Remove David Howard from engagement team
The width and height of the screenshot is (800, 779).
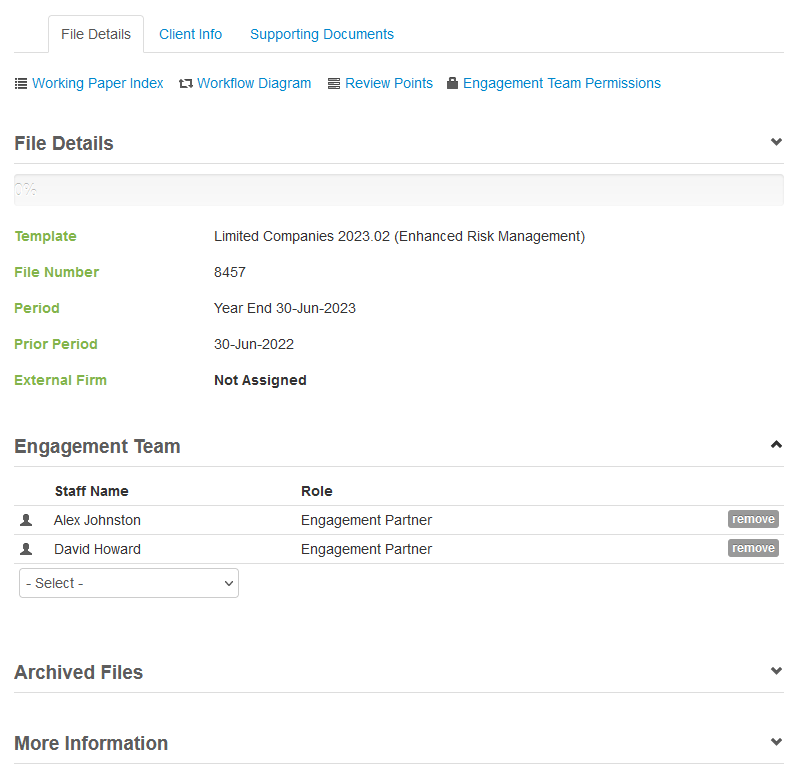click(752, 548)
